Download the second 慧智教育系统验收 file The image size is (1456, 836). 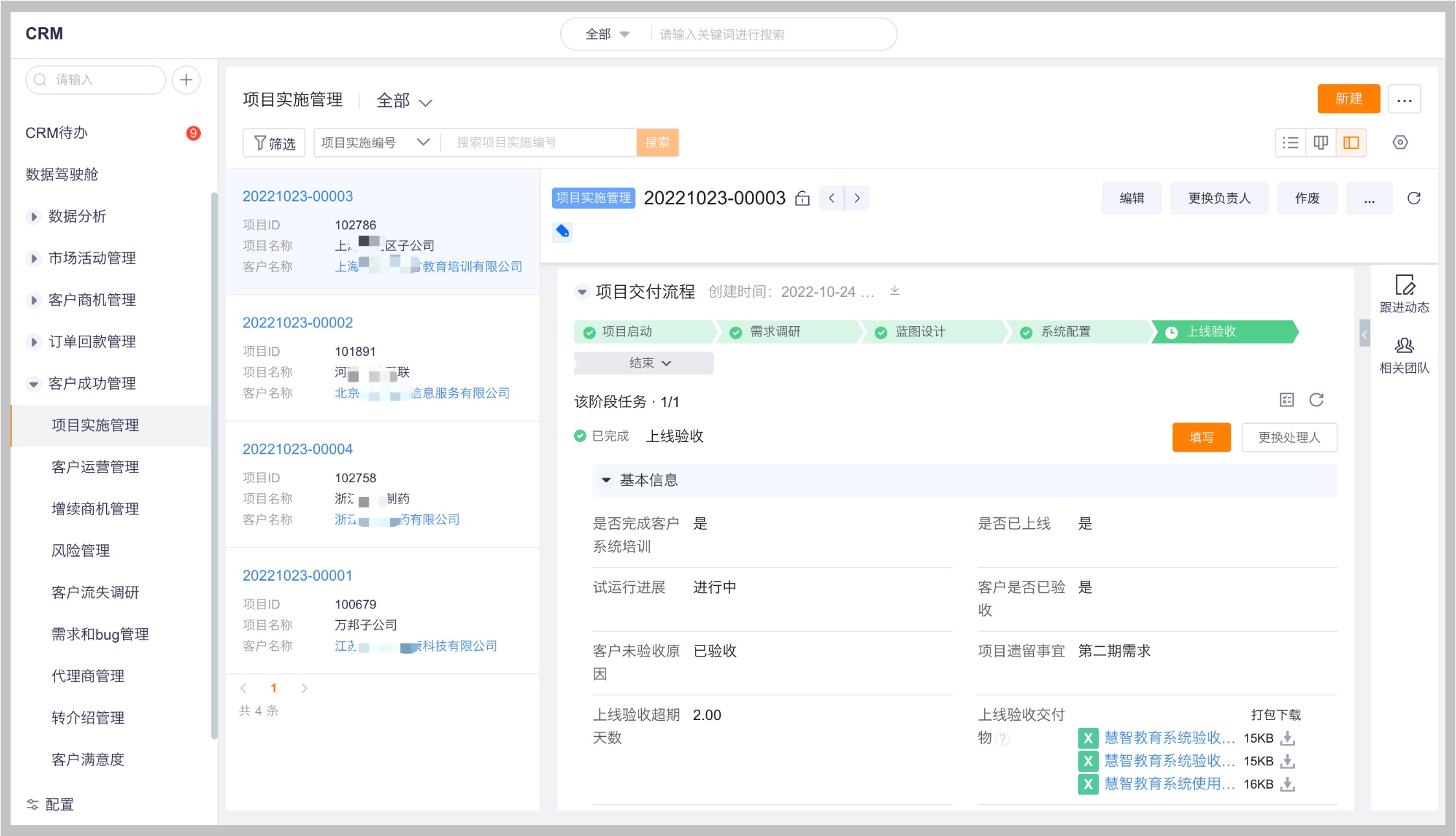pos(1288,761)
